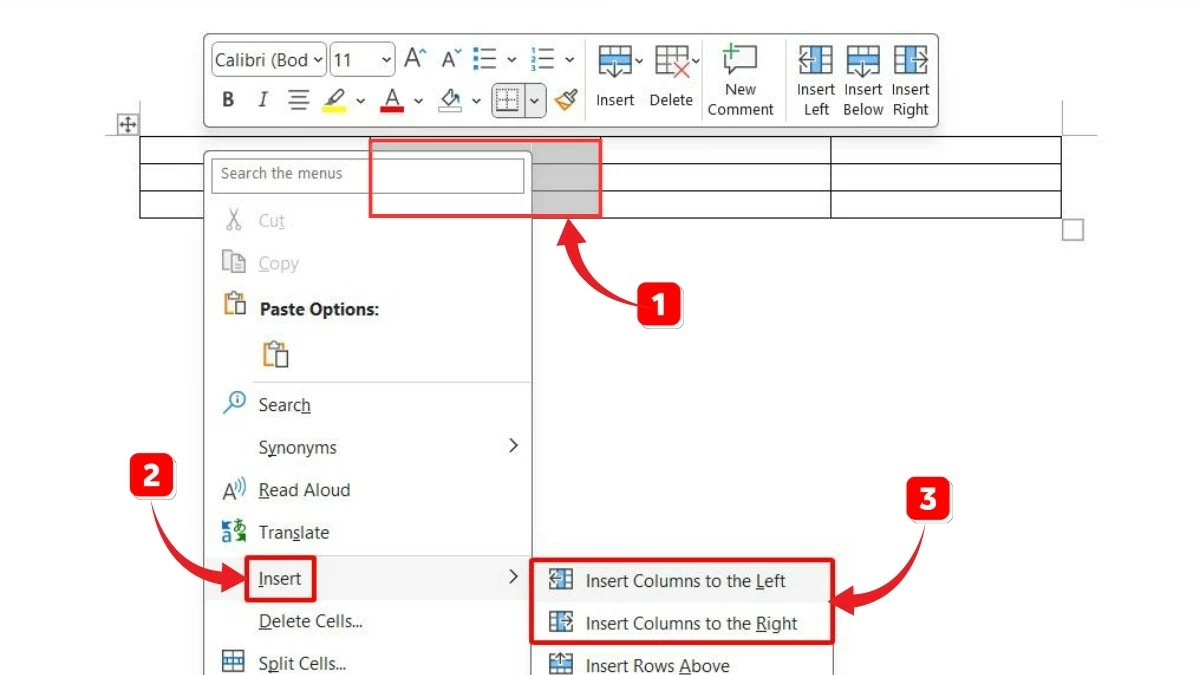
Task: Select Insert Columns to the Left
Action: (x=682, y=581)
